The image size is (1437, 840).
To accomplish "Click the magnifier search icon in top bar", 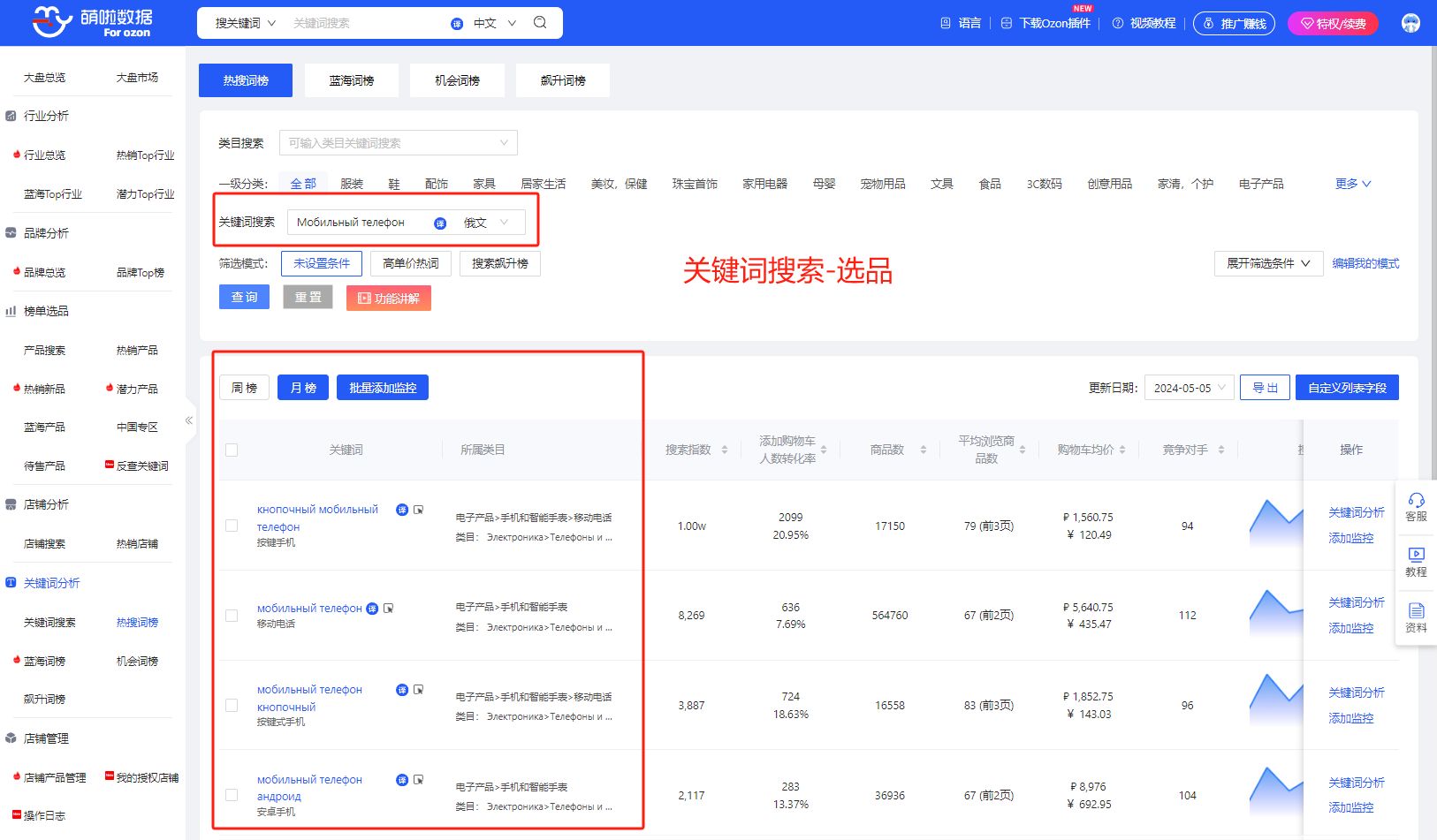I will point(540,23).
